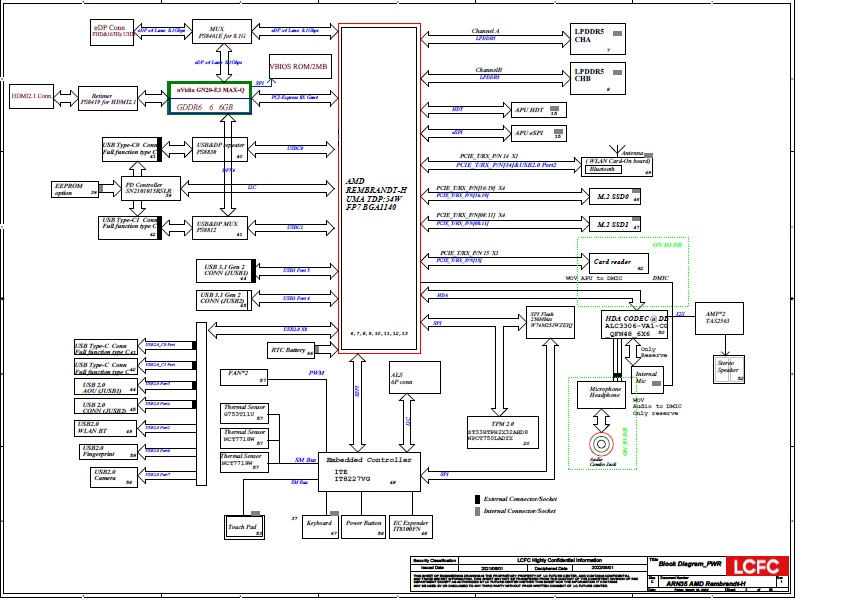Select the SPI Flash 256Mbits block
This screenshot has width=851, height=601.
coord(550,322)
